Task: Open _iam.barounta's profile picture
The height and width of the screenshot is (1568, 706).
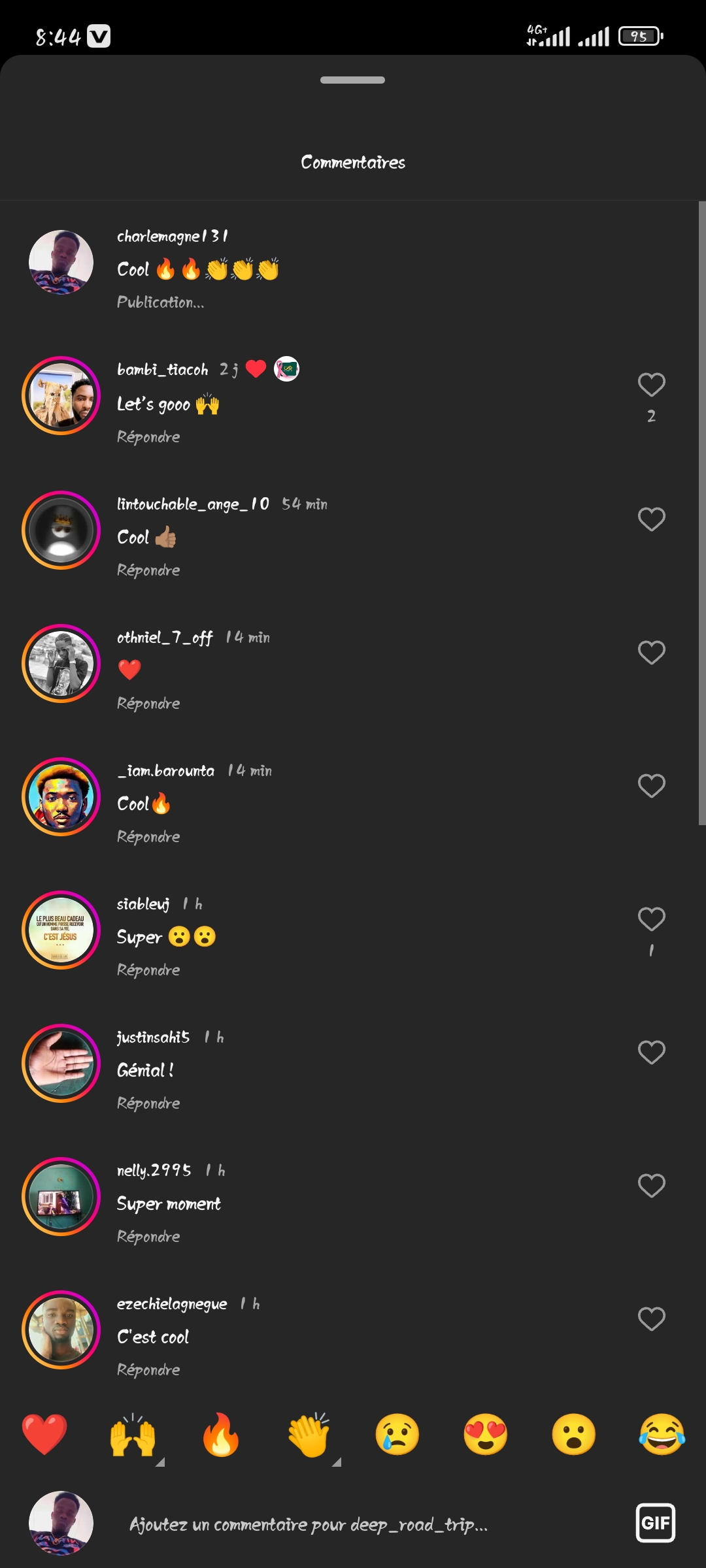Action: click(x=61, y=797)
